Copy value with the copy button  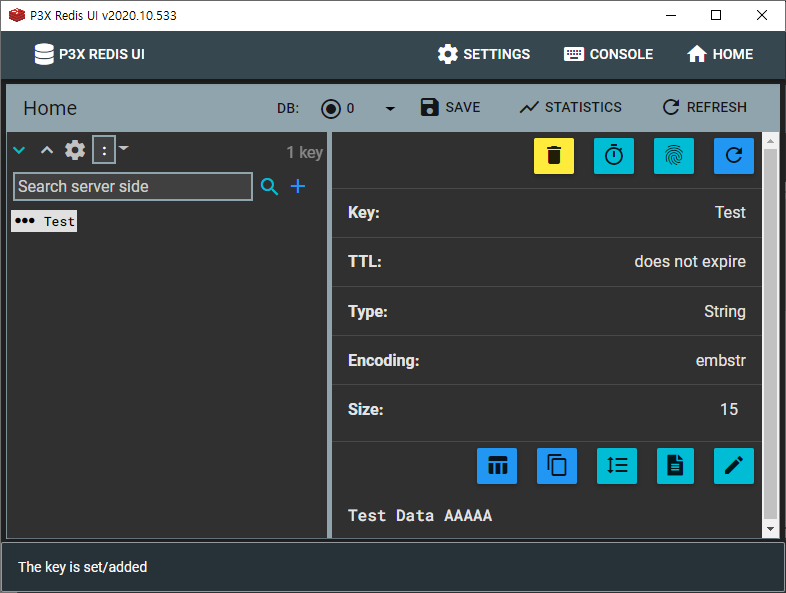pos(556,466)
